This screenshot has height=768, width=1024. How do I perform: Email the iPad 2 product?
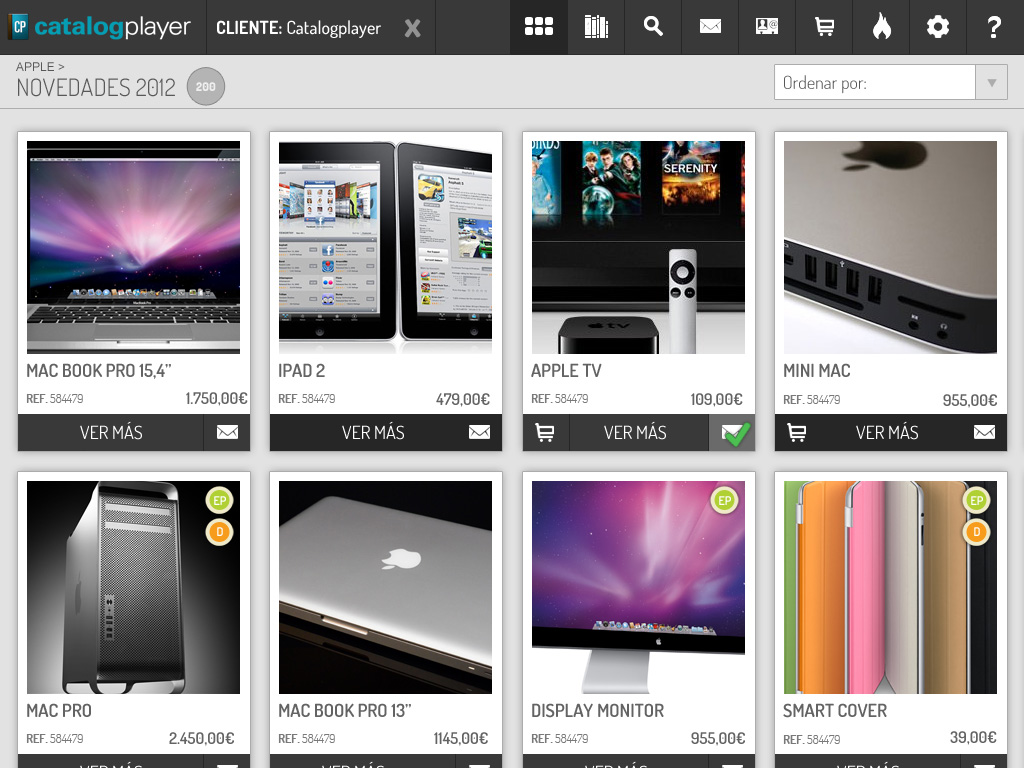pyautogui.click(x=479, y=432)
